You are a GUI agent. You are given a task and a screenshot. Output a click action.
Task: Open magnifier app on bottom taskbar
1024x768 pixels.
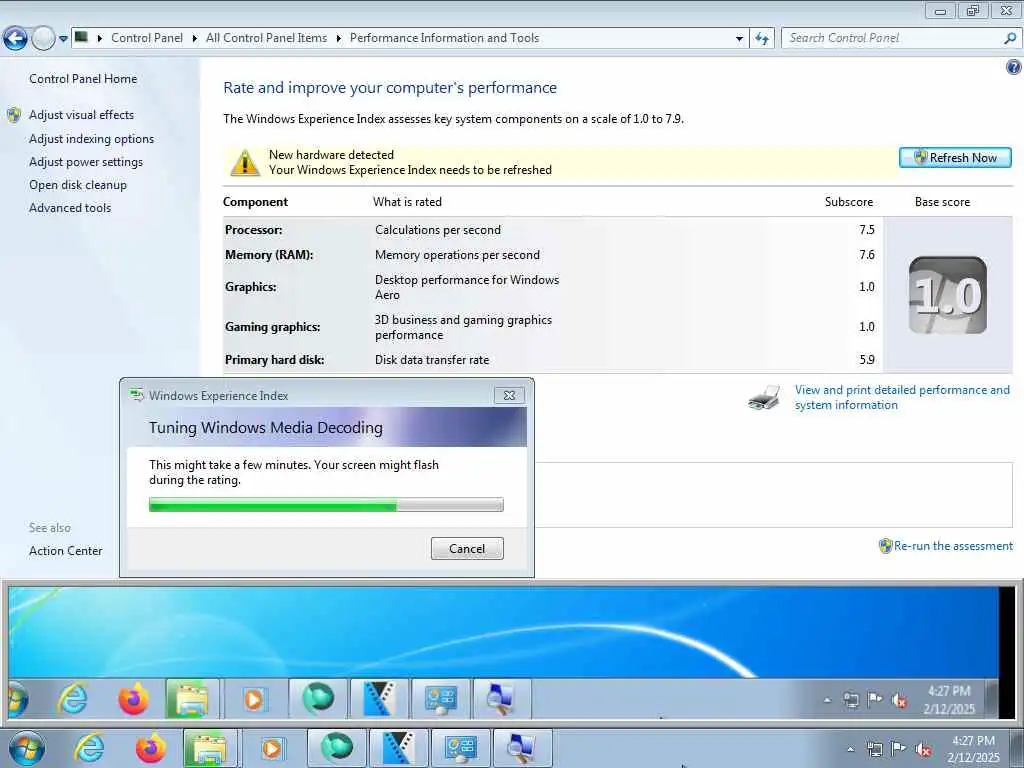point(522,748)
